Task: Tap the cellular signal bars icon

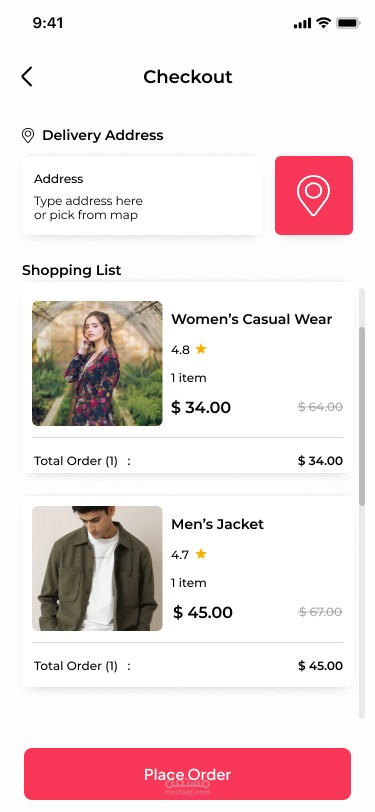Action: coord(302,23)
